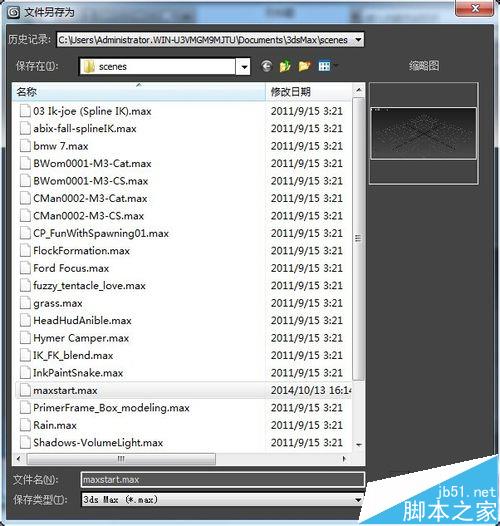Click the horizontal scrollbar thumb

point(121,459)
